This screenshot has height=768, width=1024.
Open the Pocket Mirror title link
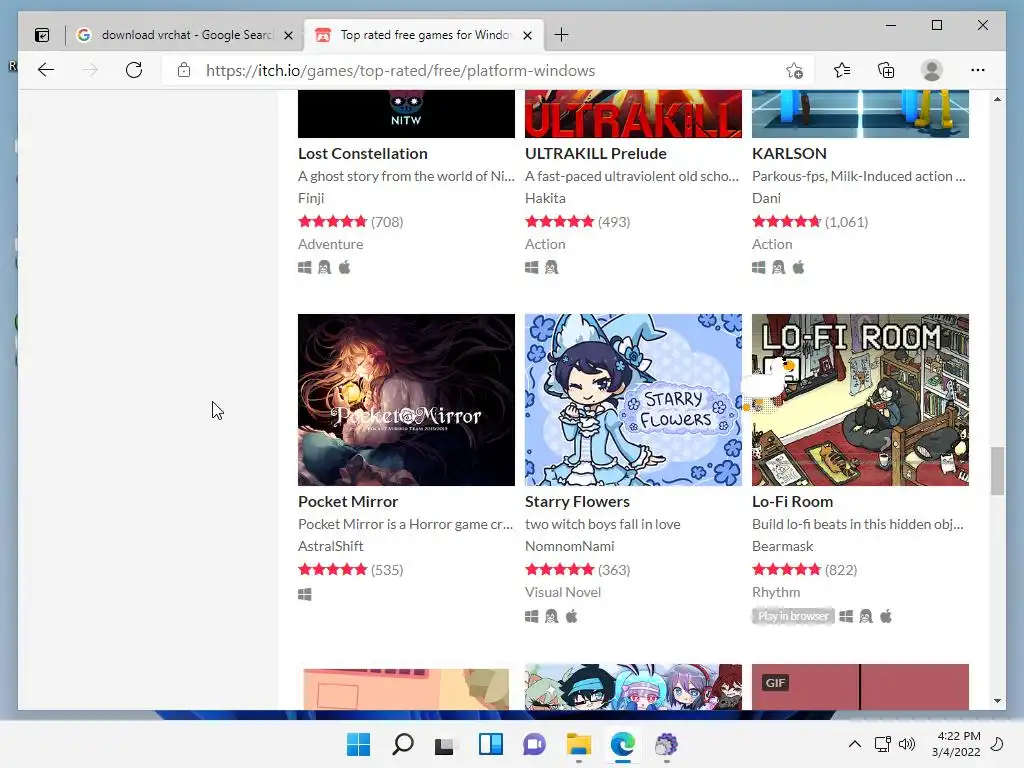(x=348, y=502)
